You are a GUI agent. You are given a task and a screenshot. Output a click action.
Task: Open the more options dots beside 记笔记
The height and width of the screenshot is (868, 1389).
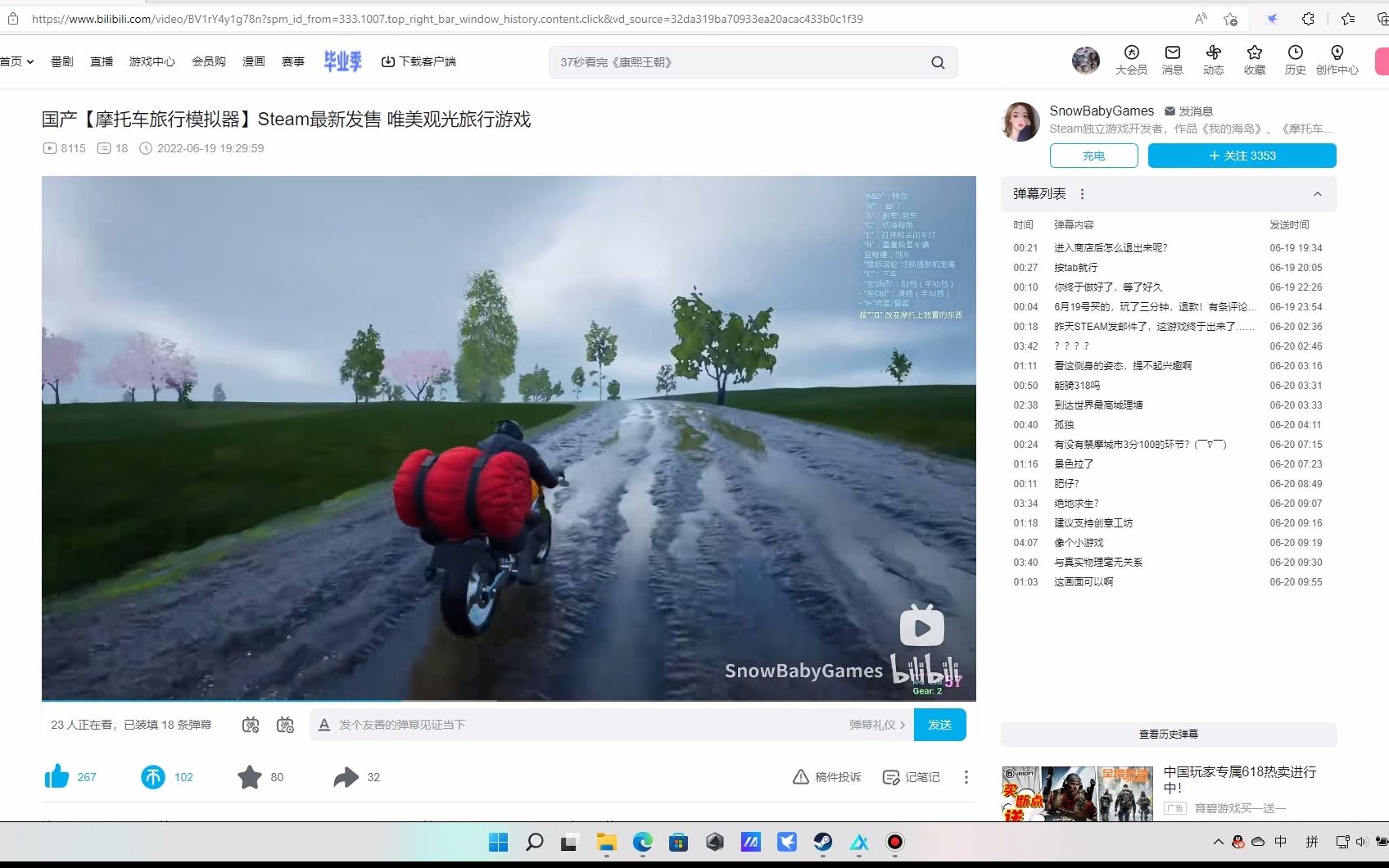966,777
